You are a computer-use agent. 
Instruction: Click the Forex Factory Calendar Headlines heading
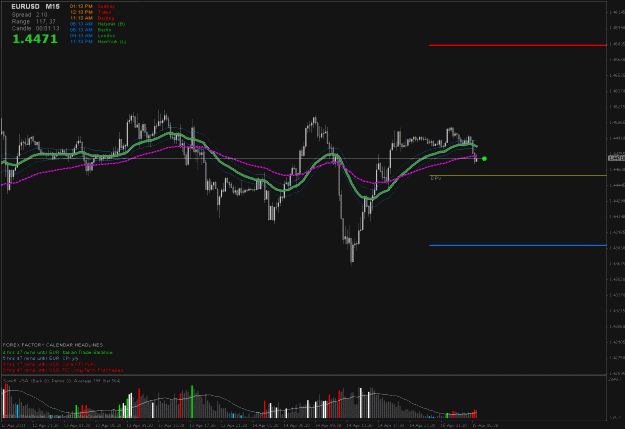point(53,345)
